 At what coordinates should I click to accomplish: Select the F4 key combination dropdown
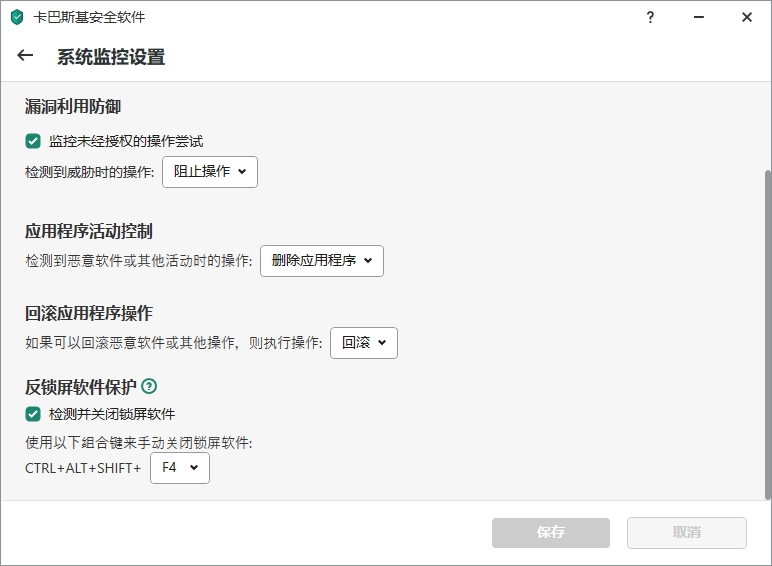click(x=180, y=468)
